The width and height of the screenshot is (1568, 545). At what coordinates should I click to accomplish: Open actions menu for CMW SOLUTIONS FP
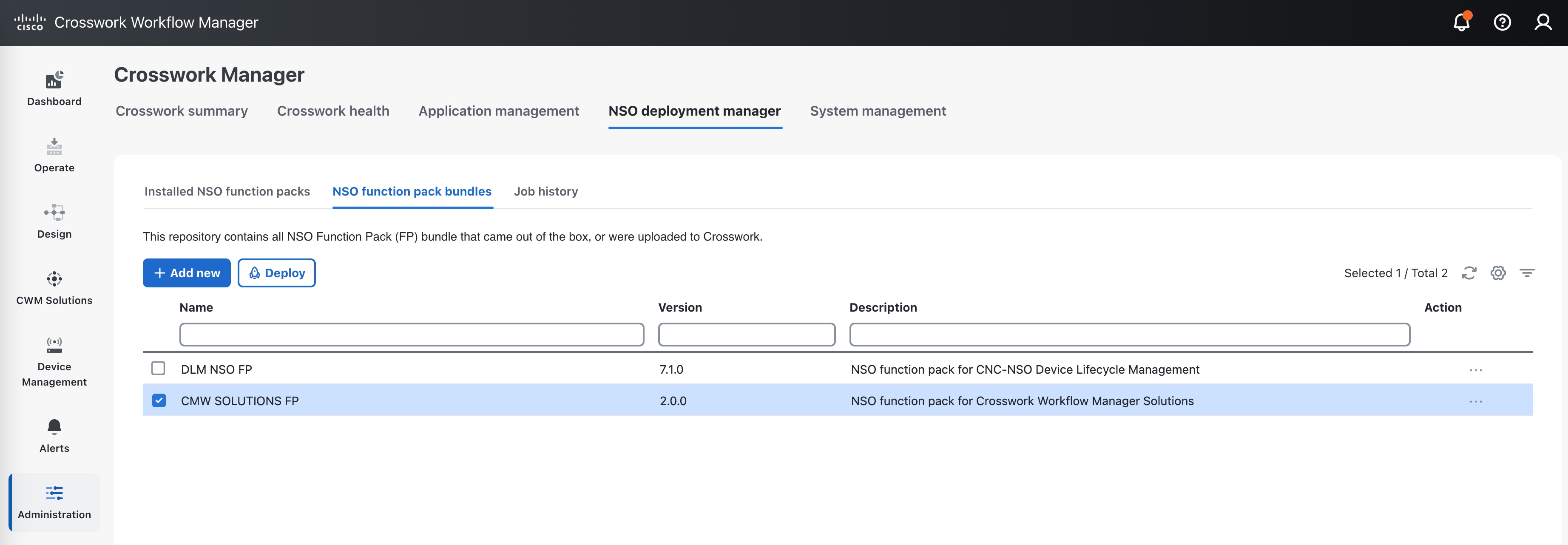pyautogui.click(x=1475, y=401)
